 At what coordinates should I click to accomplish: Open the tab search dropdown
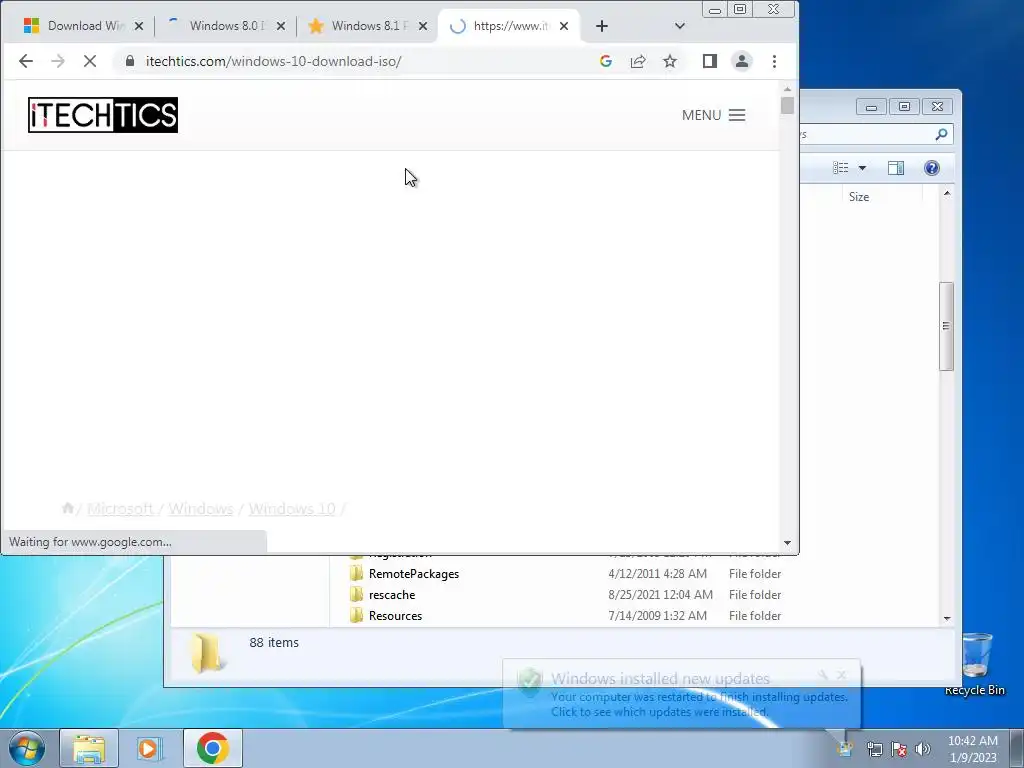[680, 26]
